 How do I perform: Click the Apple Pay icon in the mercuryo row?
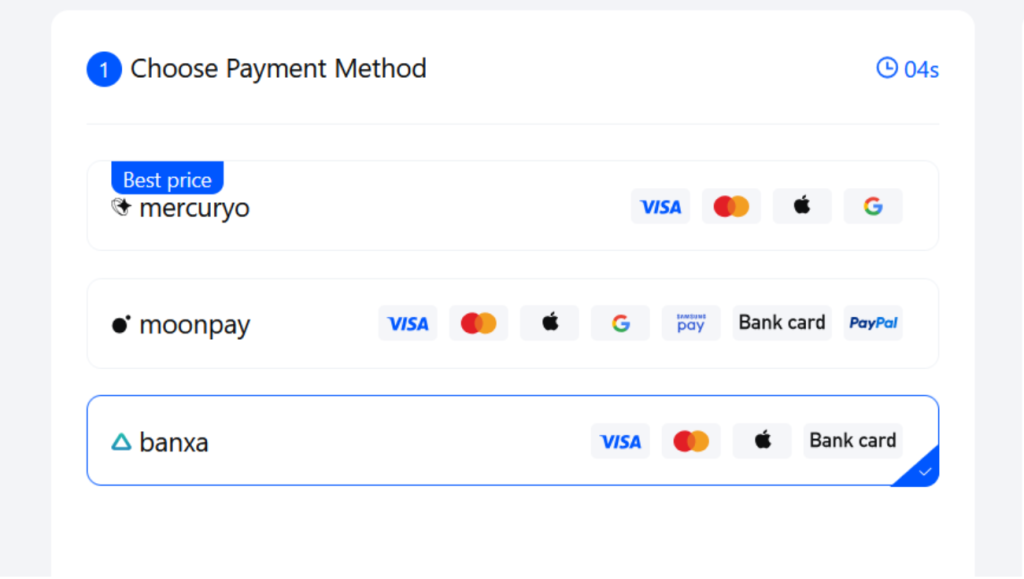click(802, 206)
